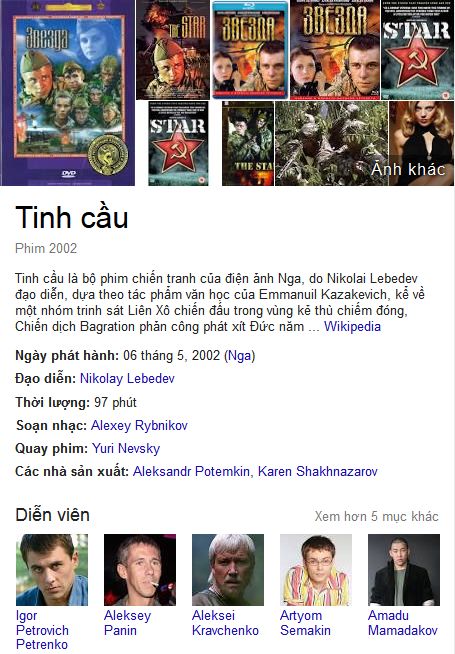Viewport: 455px width, 654px height.
Task: Select the top-right STAR red star poster
Action: coord(418,50)
